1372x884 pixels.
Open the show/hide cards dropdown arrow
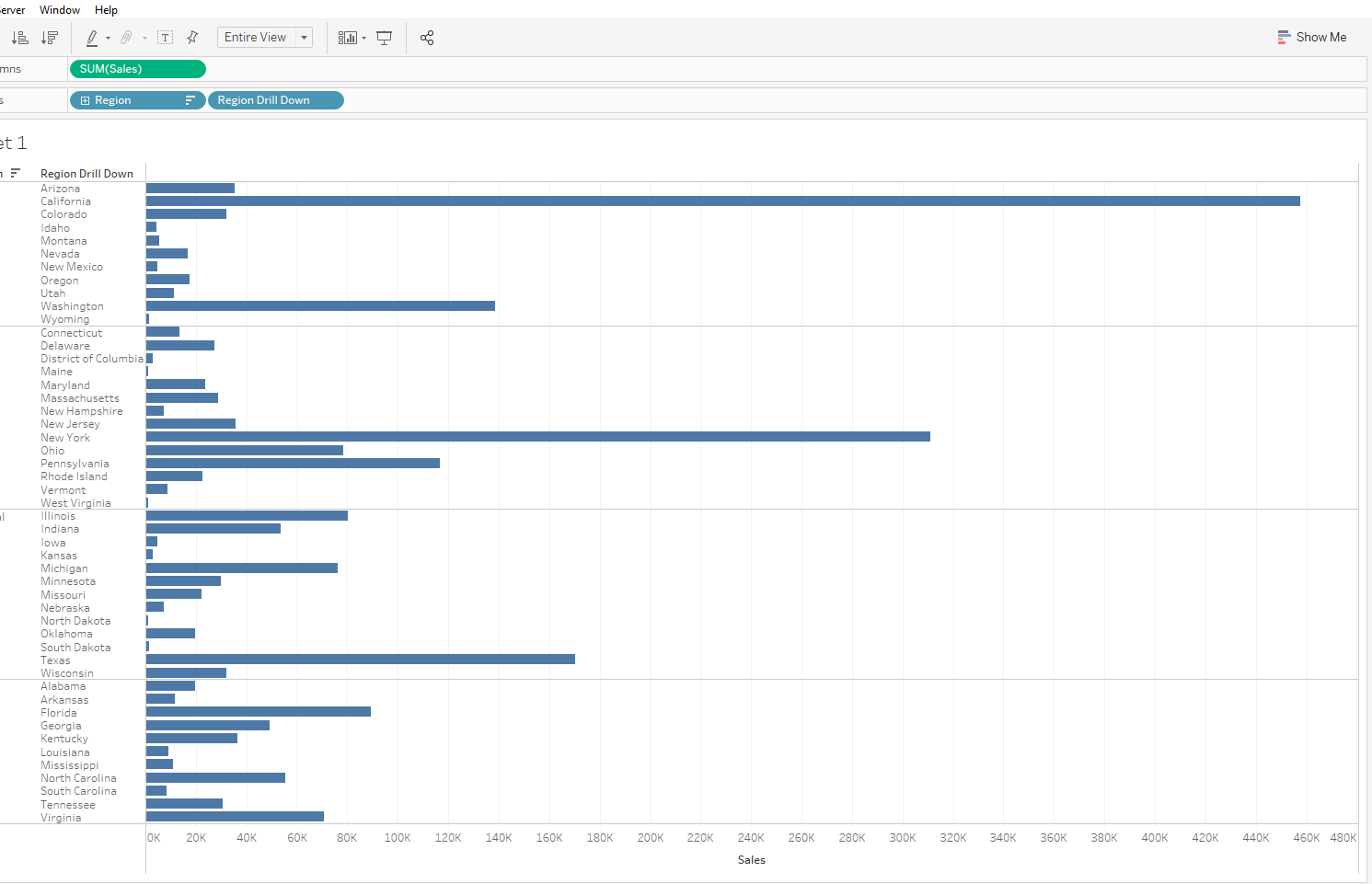363,38
